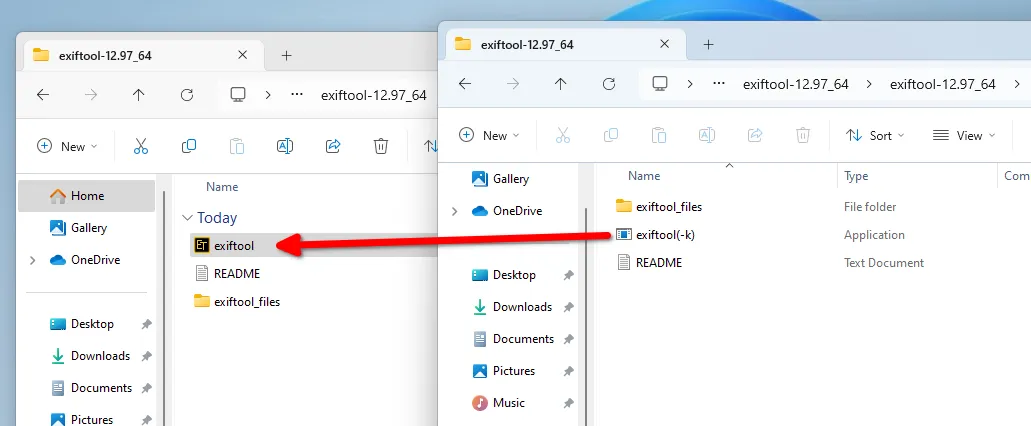The height and width of the screenshot is (426, 1031).
Task: Click Copy icon in left window toolbar
Action: point(189,146)
